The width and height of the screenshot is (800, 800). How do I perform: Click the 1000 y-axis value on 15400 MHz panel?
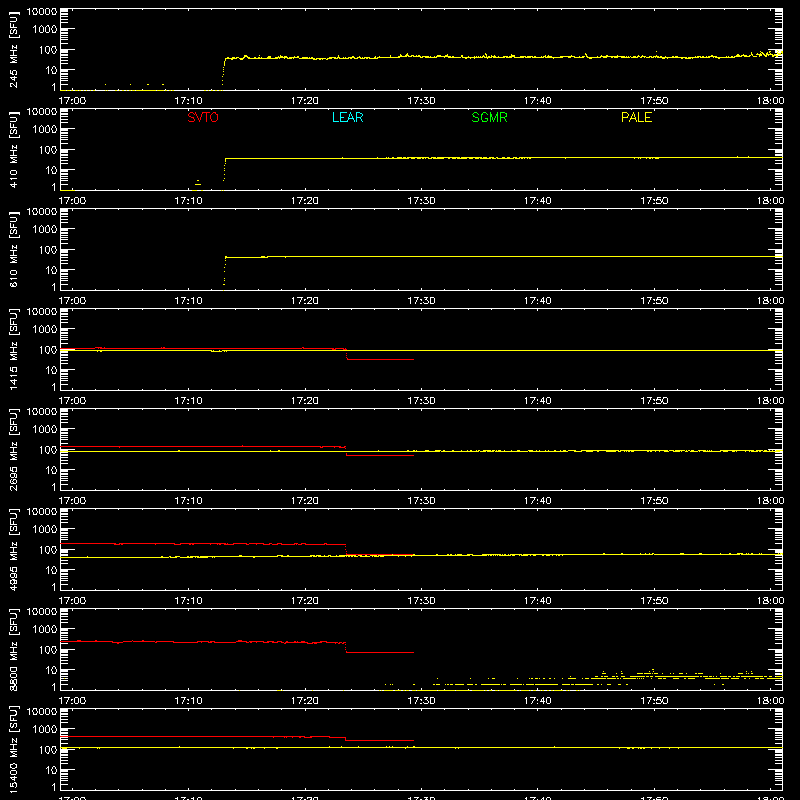[45, 729]
